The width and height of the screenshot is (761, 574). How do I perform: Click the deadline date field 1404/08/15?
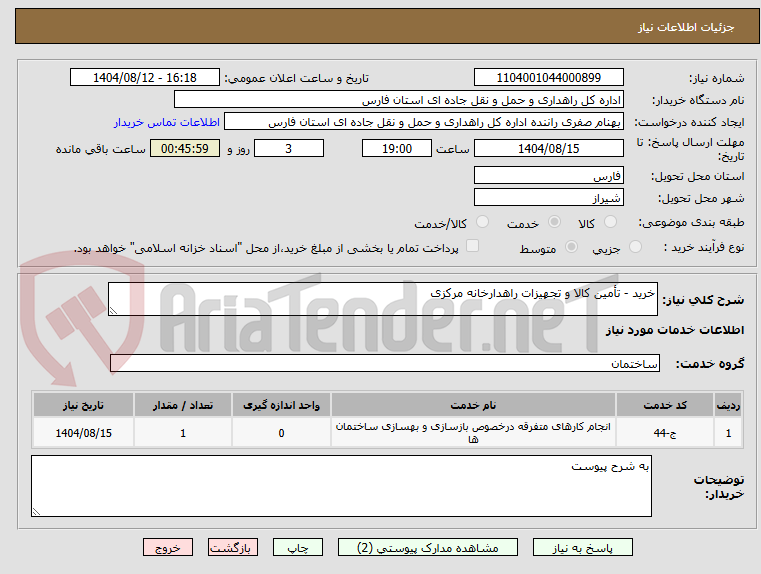[548, 148]
